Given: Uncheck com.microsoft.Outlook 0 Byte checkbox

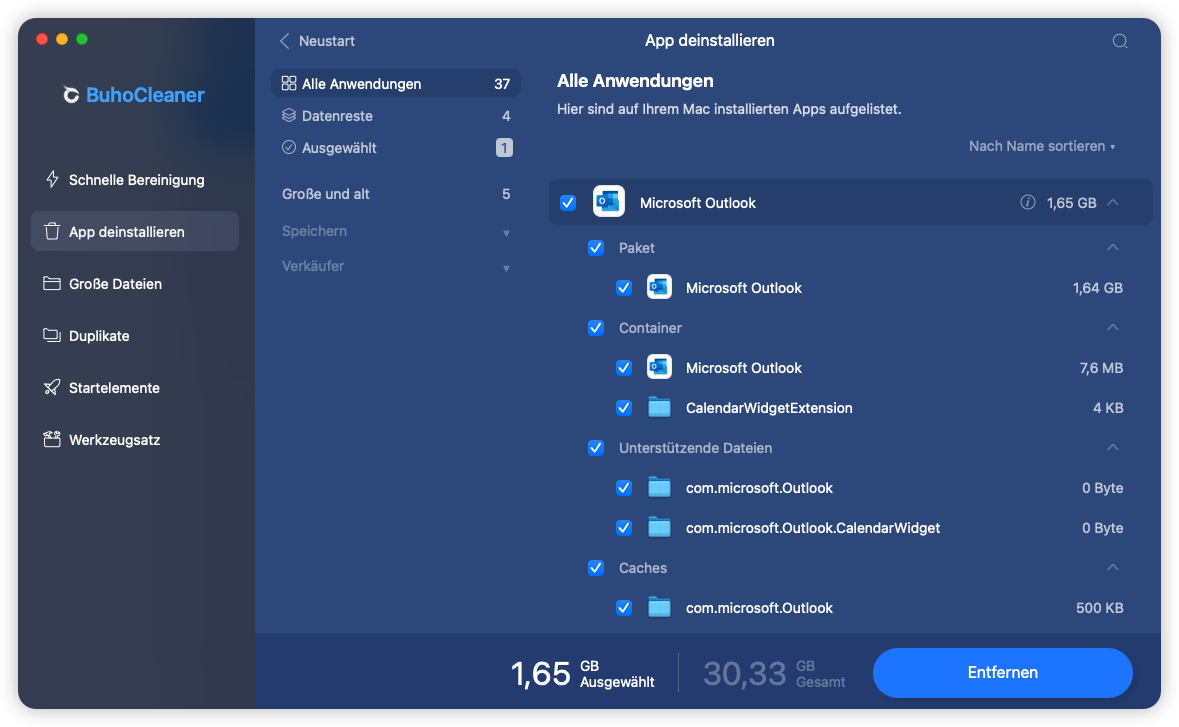Looking at the screenshot, I should [x=623, y=488].
